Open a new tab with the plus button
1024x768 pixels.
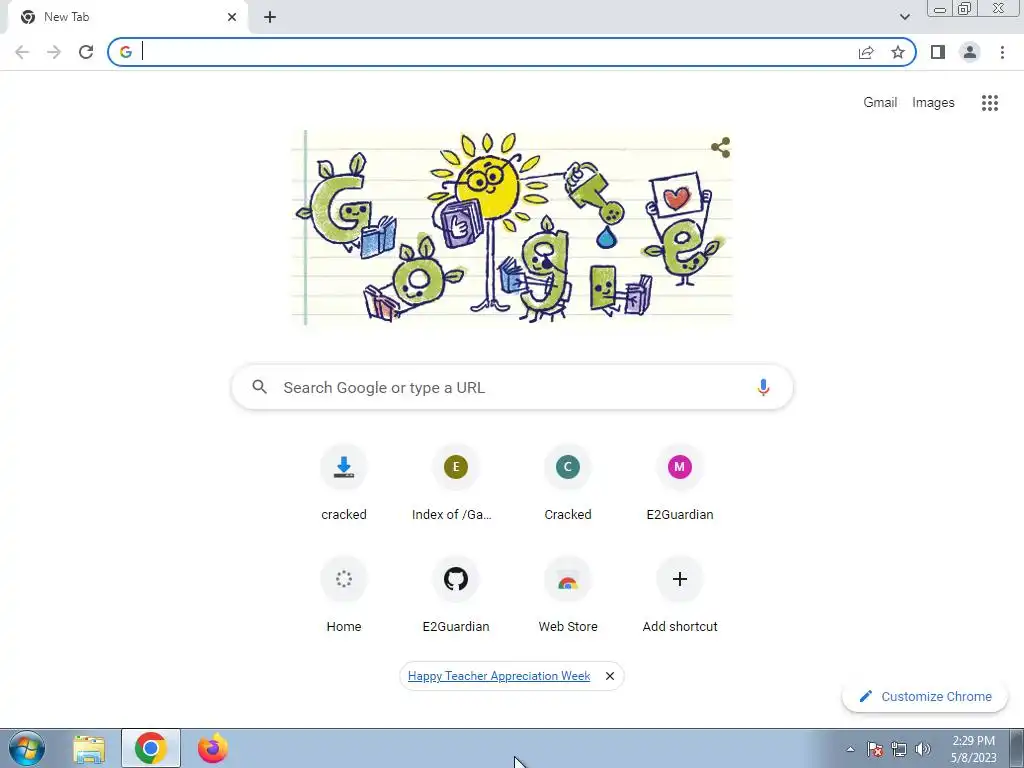pyautogui.click(x=270, y=17)
